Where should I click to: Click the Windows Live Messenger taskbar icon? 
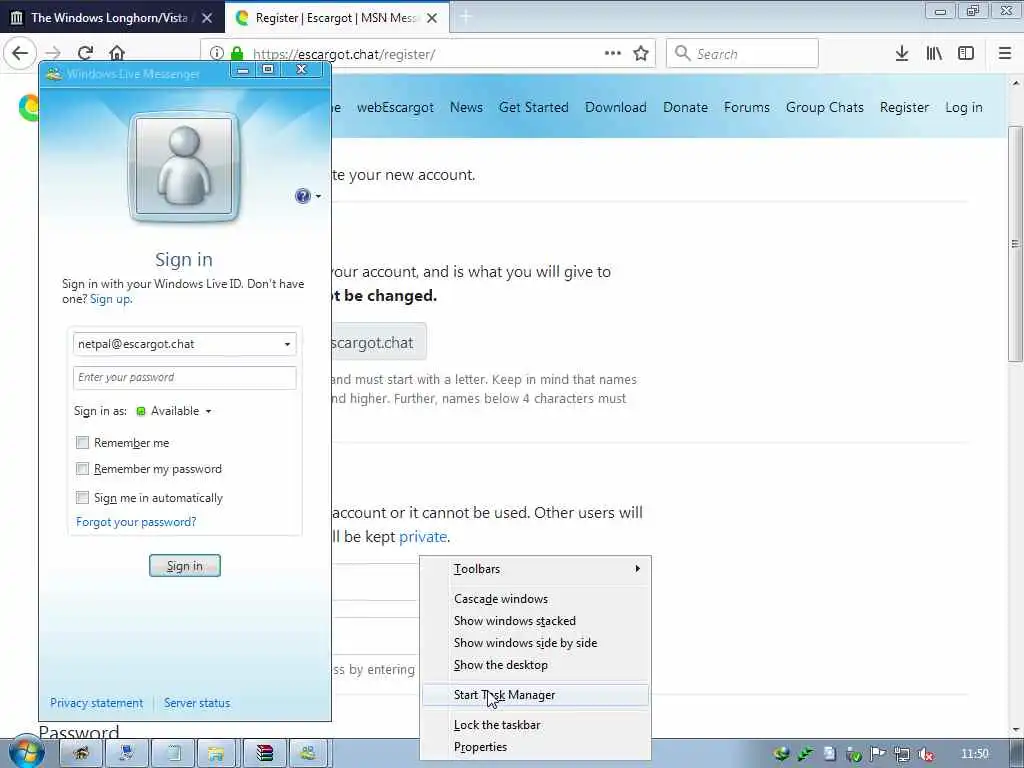coord(308,753)
